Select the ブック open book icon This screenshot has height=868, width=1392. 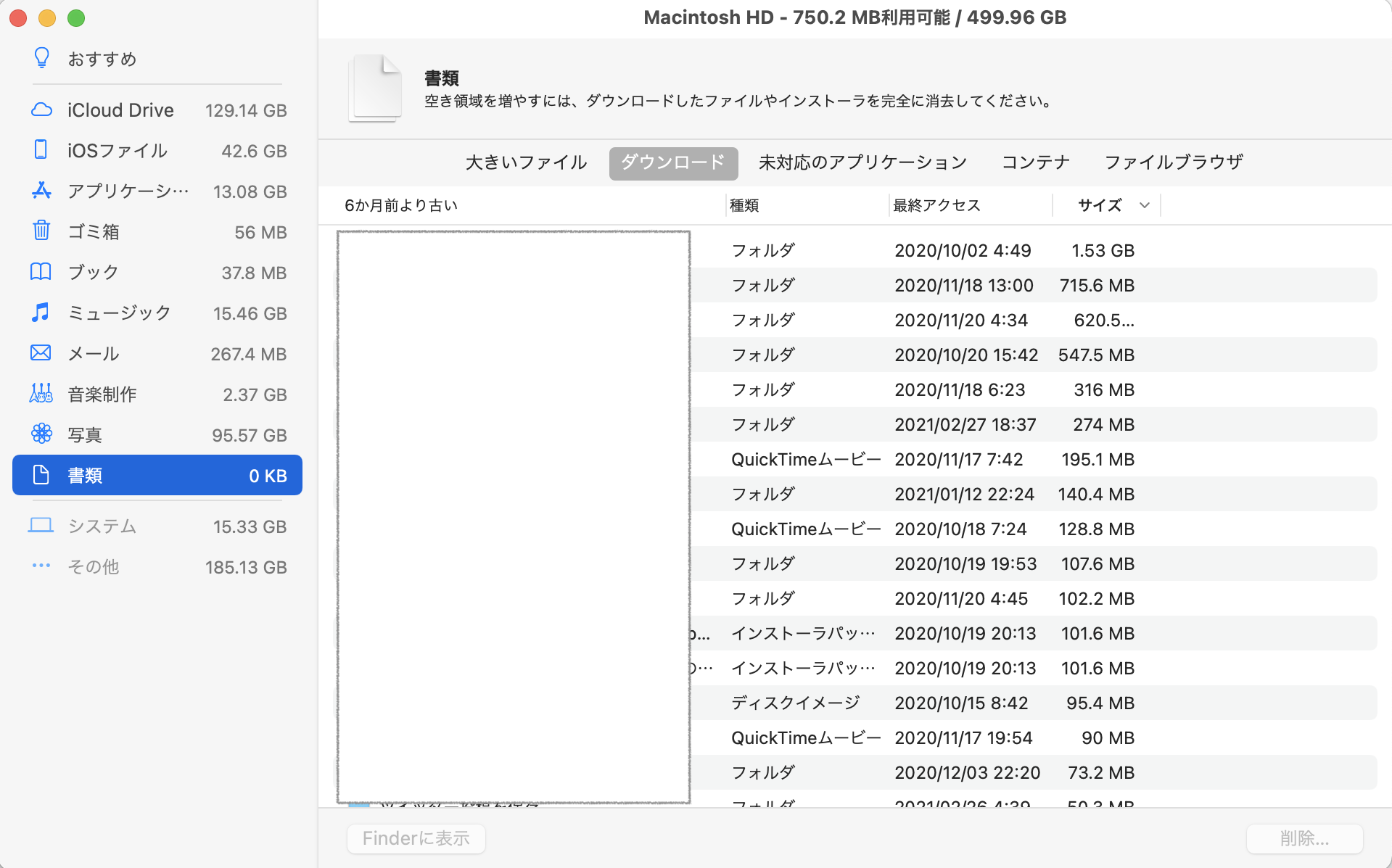point(41,272)
